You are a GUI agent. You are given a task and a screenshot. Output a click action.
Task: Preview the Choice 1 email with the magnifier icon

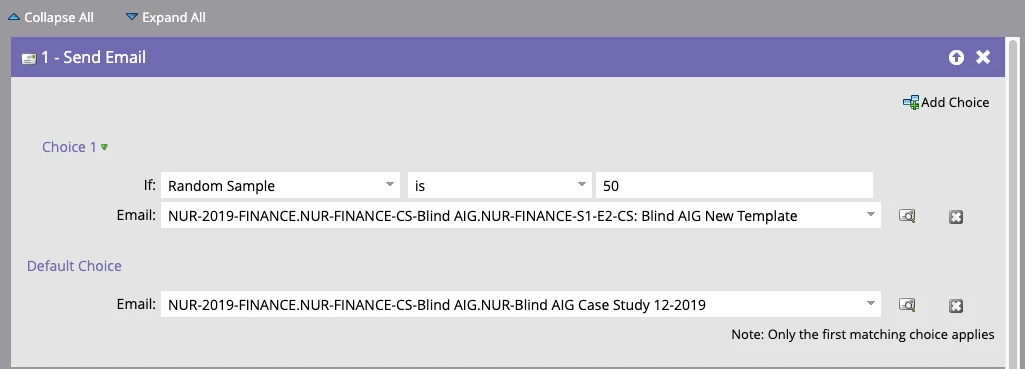[907, 216]
